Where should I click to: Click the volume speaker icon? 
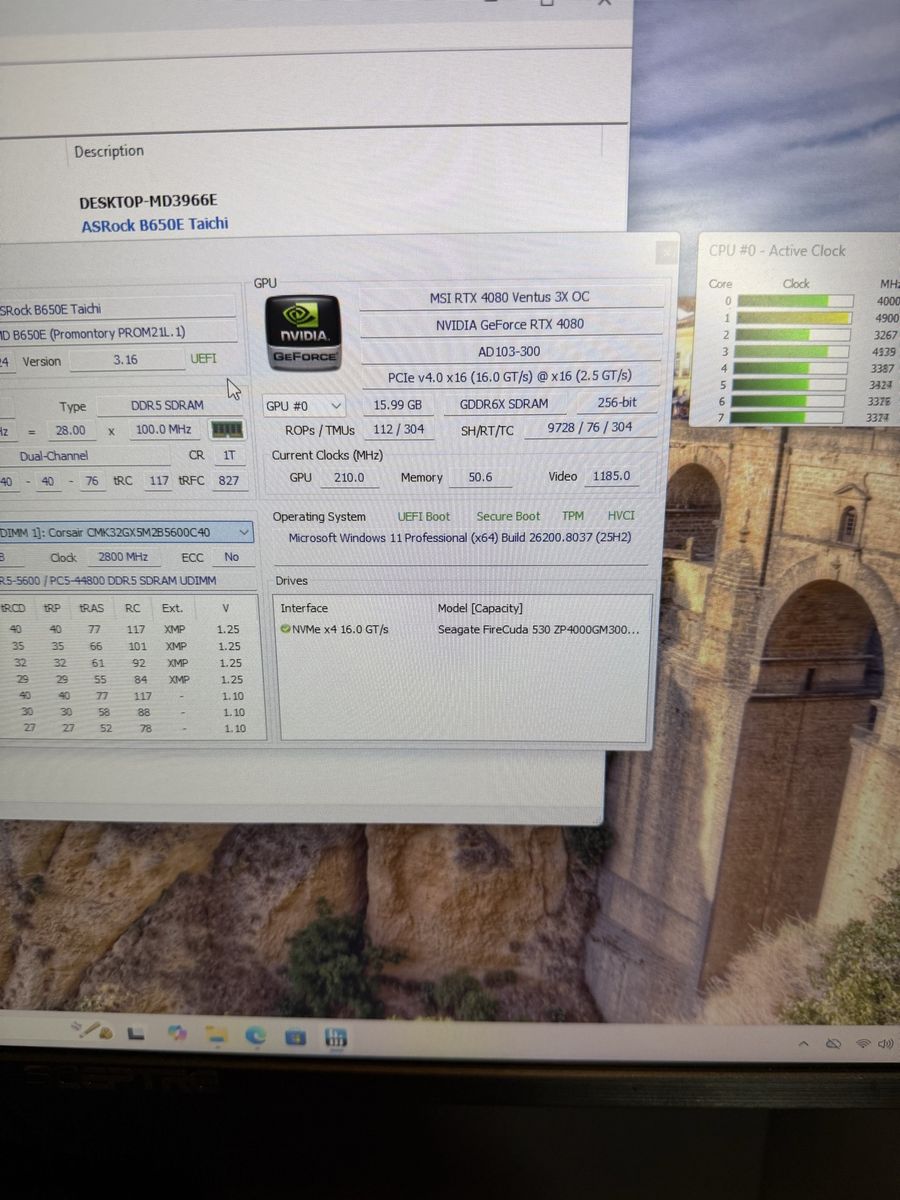(885, 1044)
